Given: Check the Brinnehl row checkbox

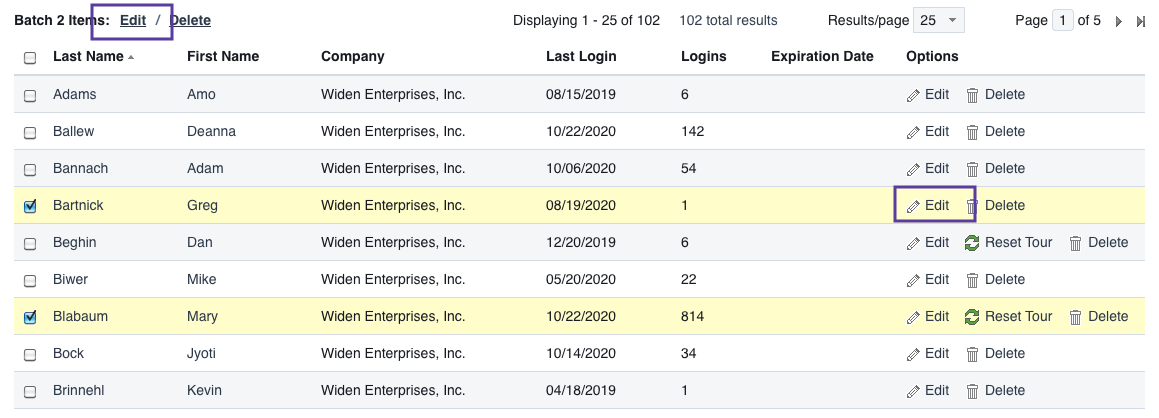Looking at the screenshot, I should coord(30,391).
